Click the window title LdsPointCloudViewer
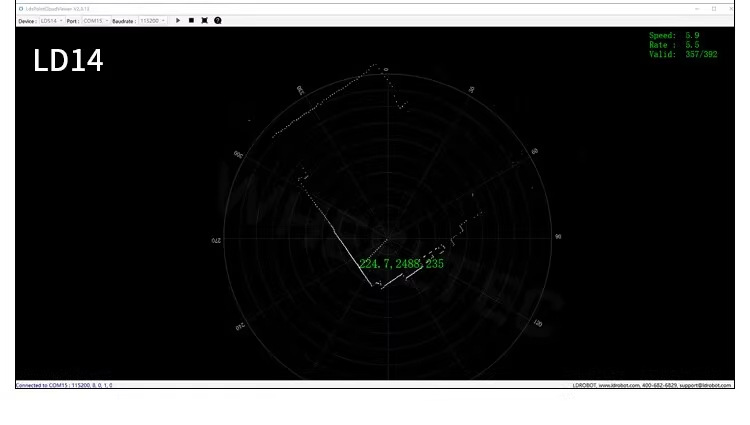 pyautogui.click(x=57, y=9)
